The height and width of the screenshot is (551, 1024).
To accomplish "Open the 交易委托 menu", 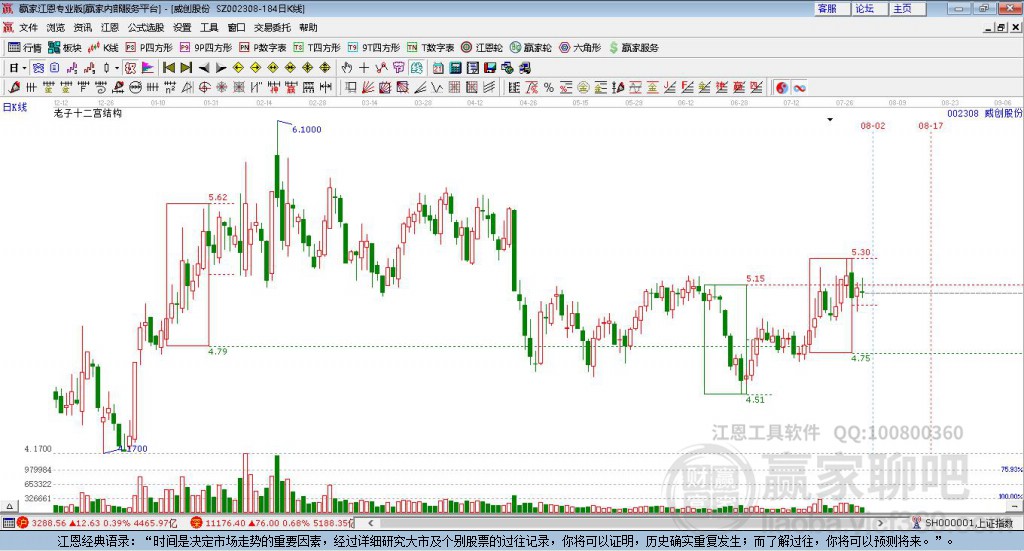I will click(272, 27).
